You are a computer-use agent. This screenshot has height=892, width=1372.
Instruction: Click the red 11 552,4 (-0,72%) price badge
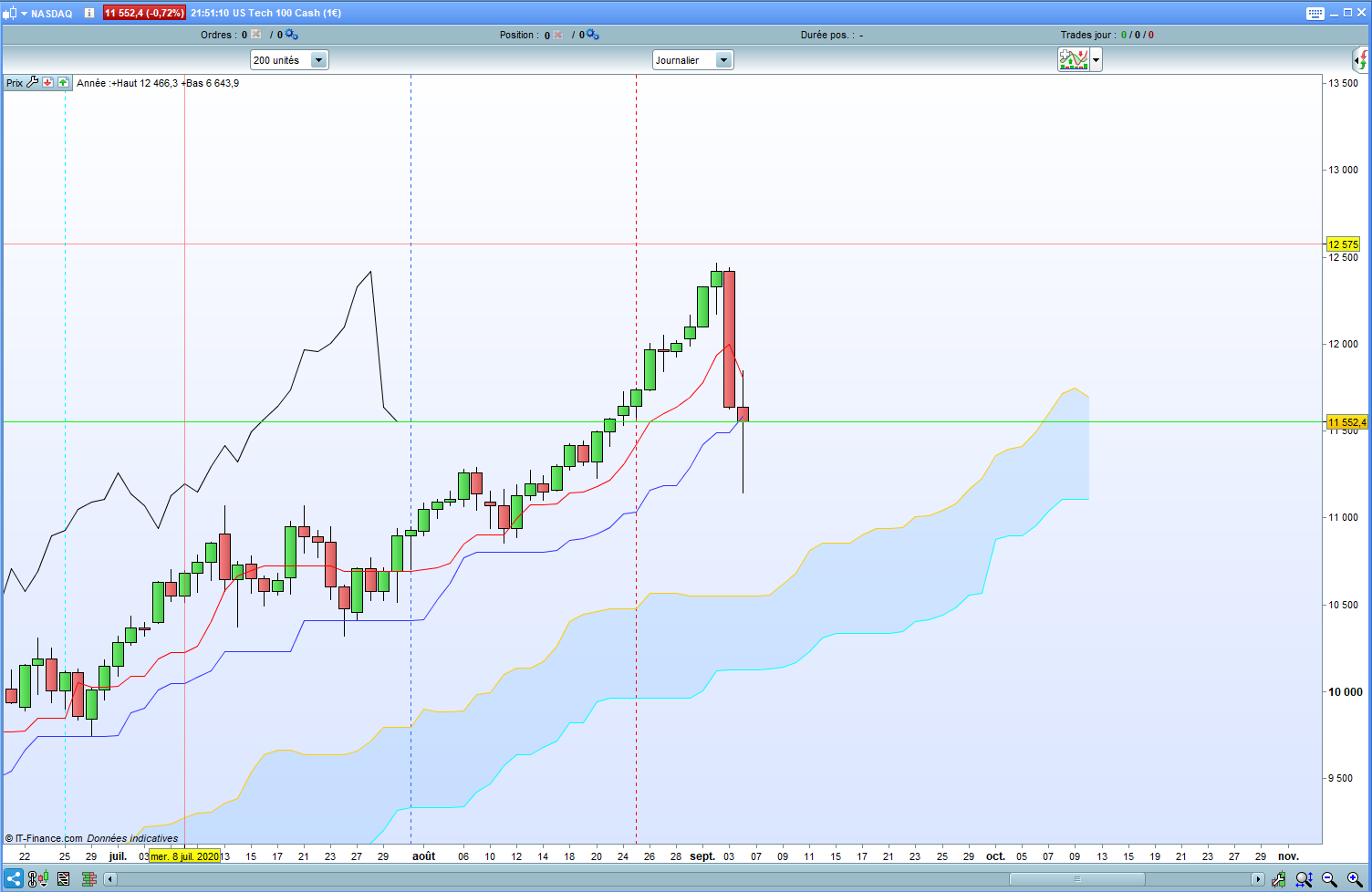pos(144,13)
